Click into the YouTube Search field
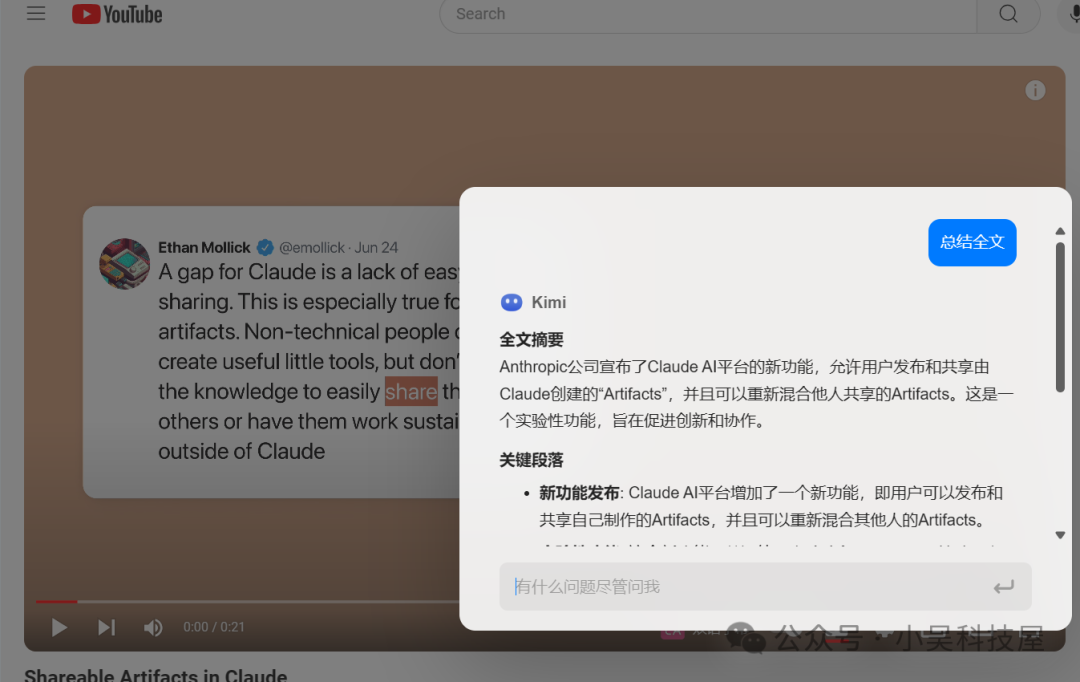Screen dimensions: 1080x682 708,14
